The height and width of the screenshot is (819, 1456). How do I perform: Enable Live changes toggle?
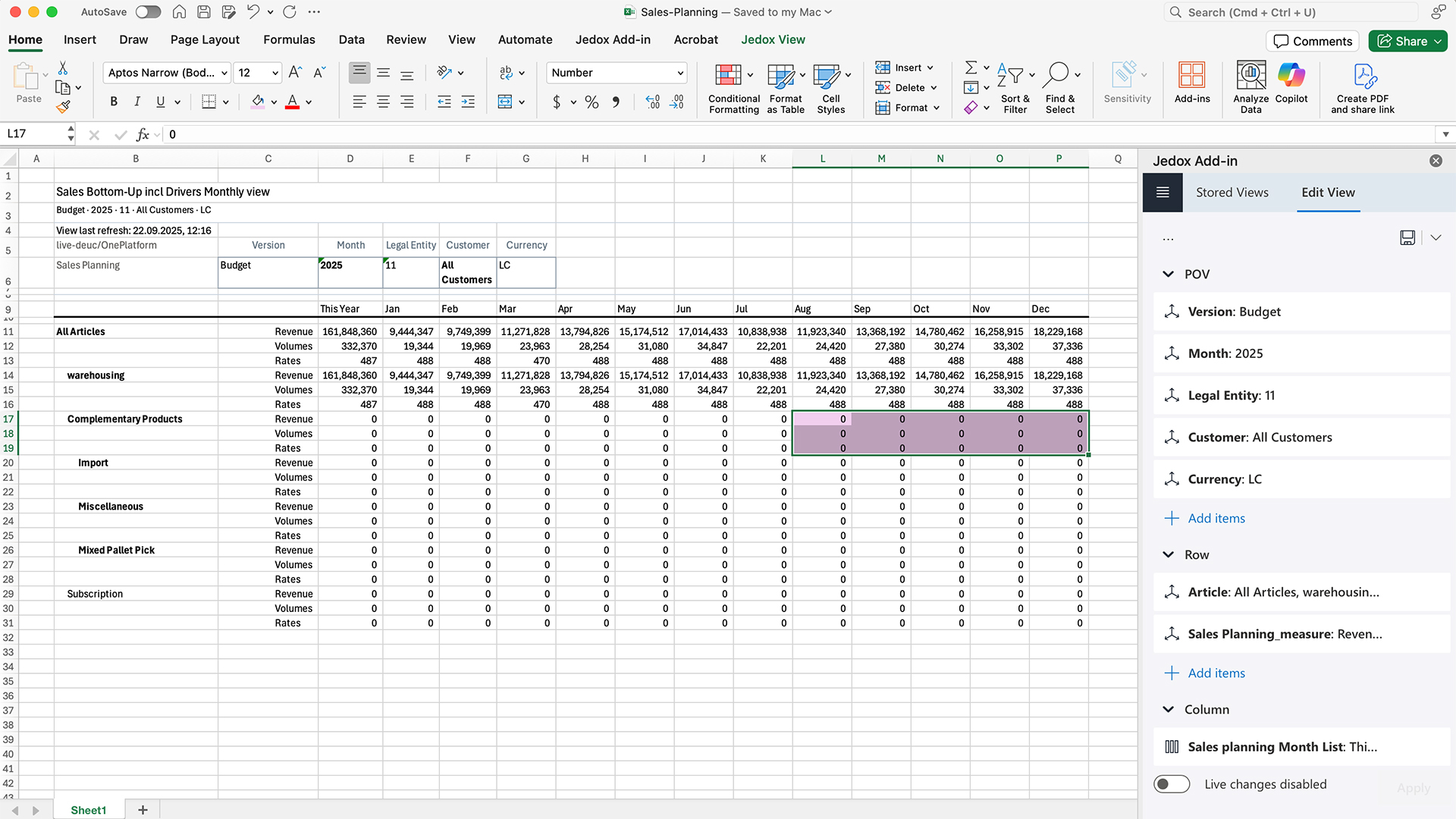1172,784
